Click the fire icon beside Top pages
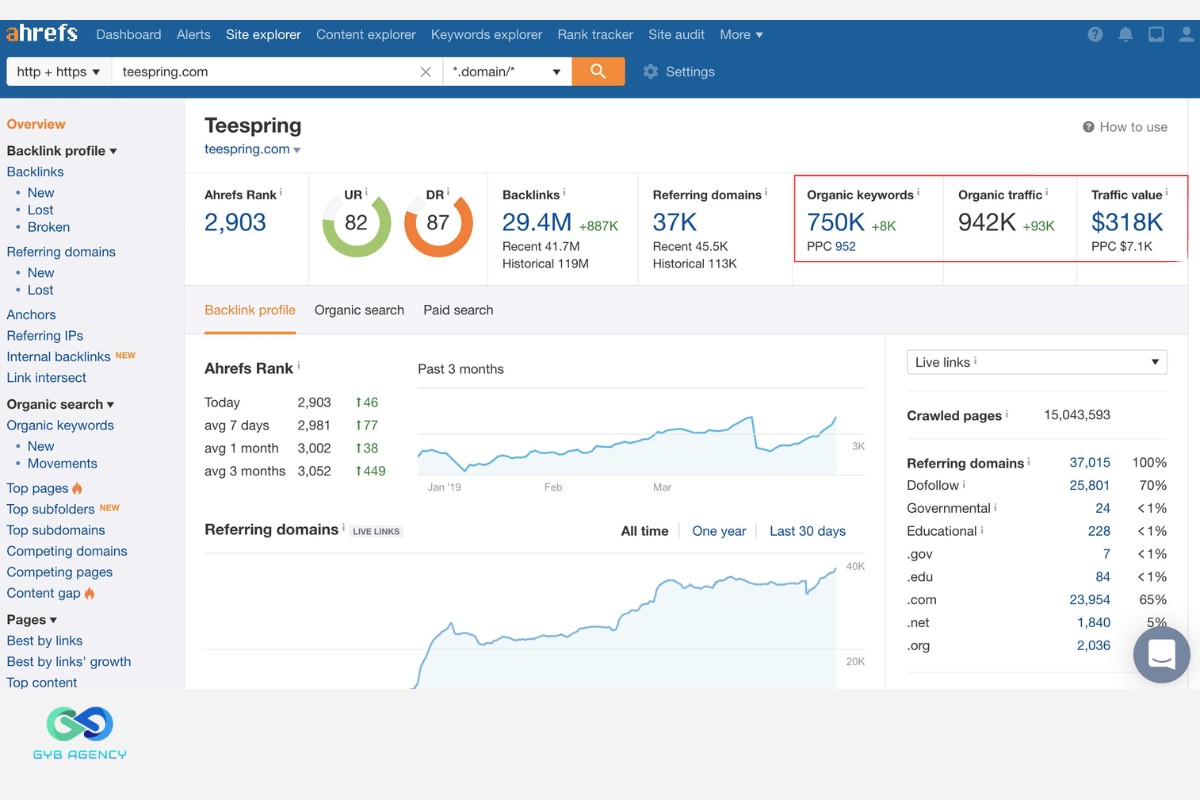This screenshot has width=1200, height=800. pyautogui.click(x=77, y=489)
